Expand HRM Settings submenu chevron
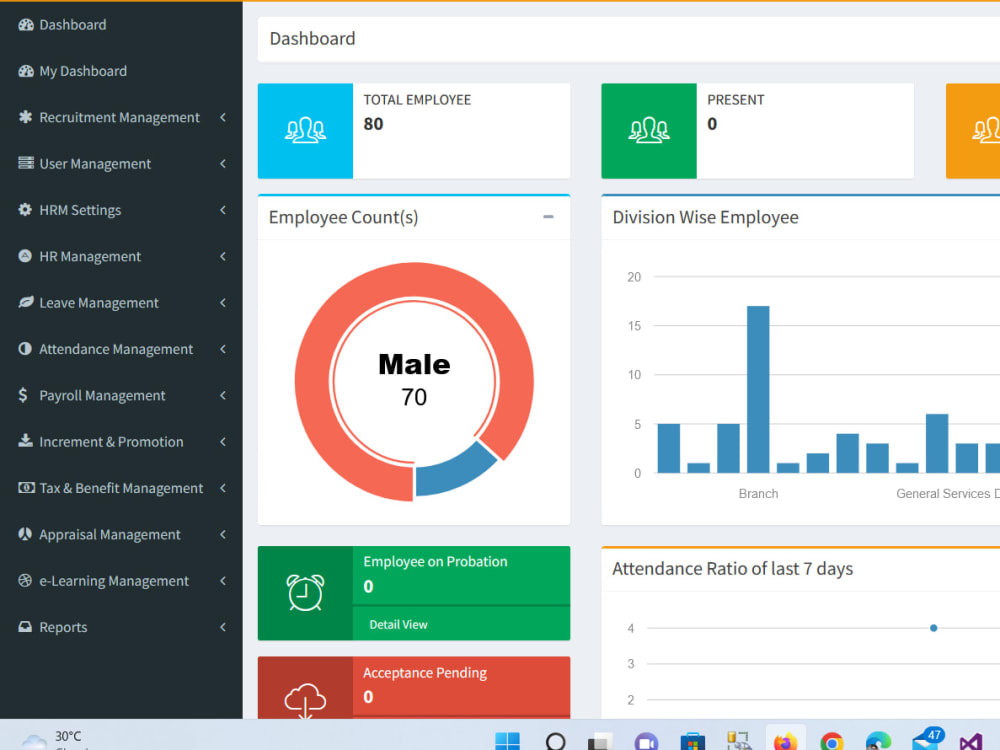 (223, 210)
